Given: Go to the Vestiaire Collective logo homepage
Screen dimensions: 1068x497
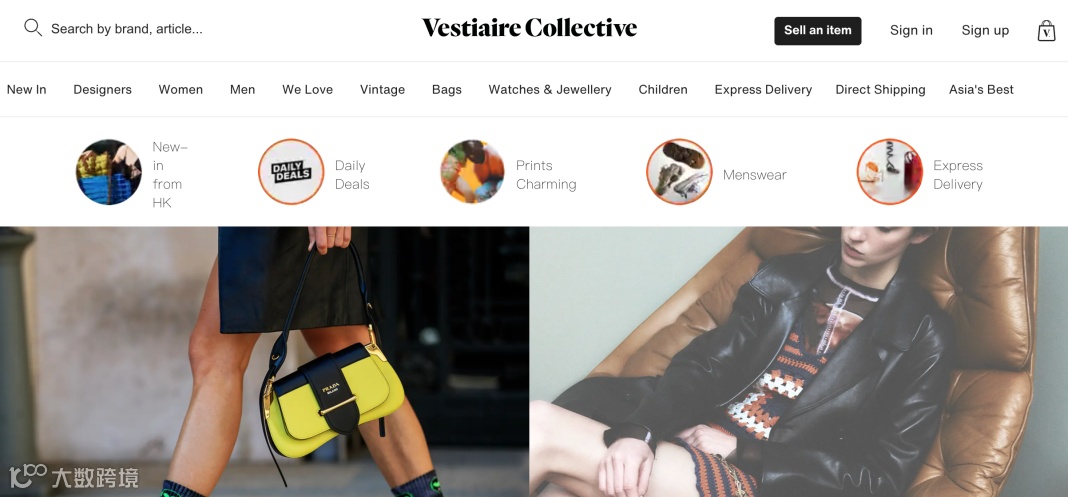Looking at the screenshot, I should pos(529,28).
